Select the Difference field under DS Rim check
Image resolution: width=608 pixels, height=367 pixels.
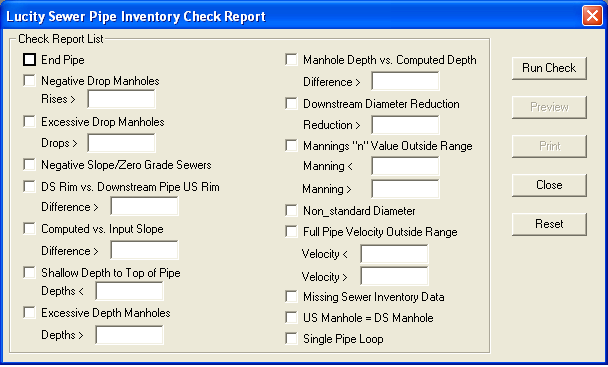[144, 206]
